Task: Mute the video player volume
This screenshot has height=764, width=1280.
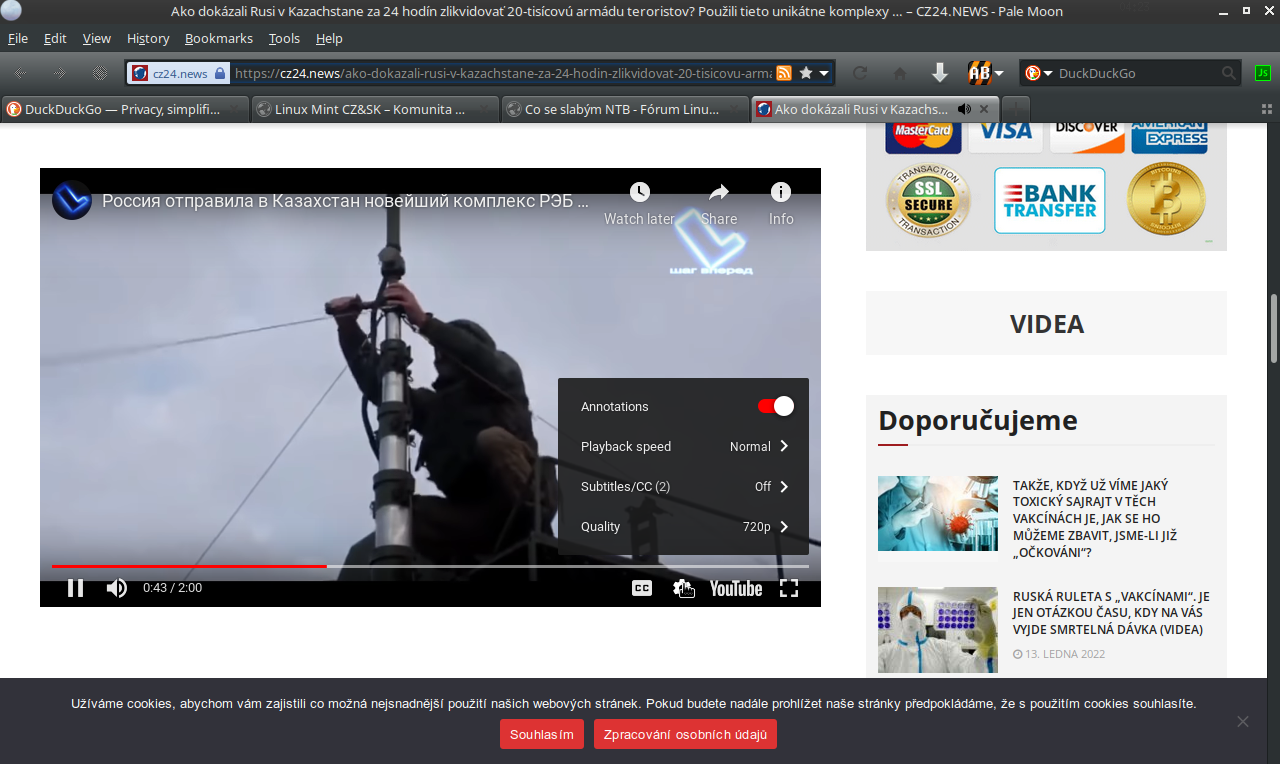Action: (117, 588)
